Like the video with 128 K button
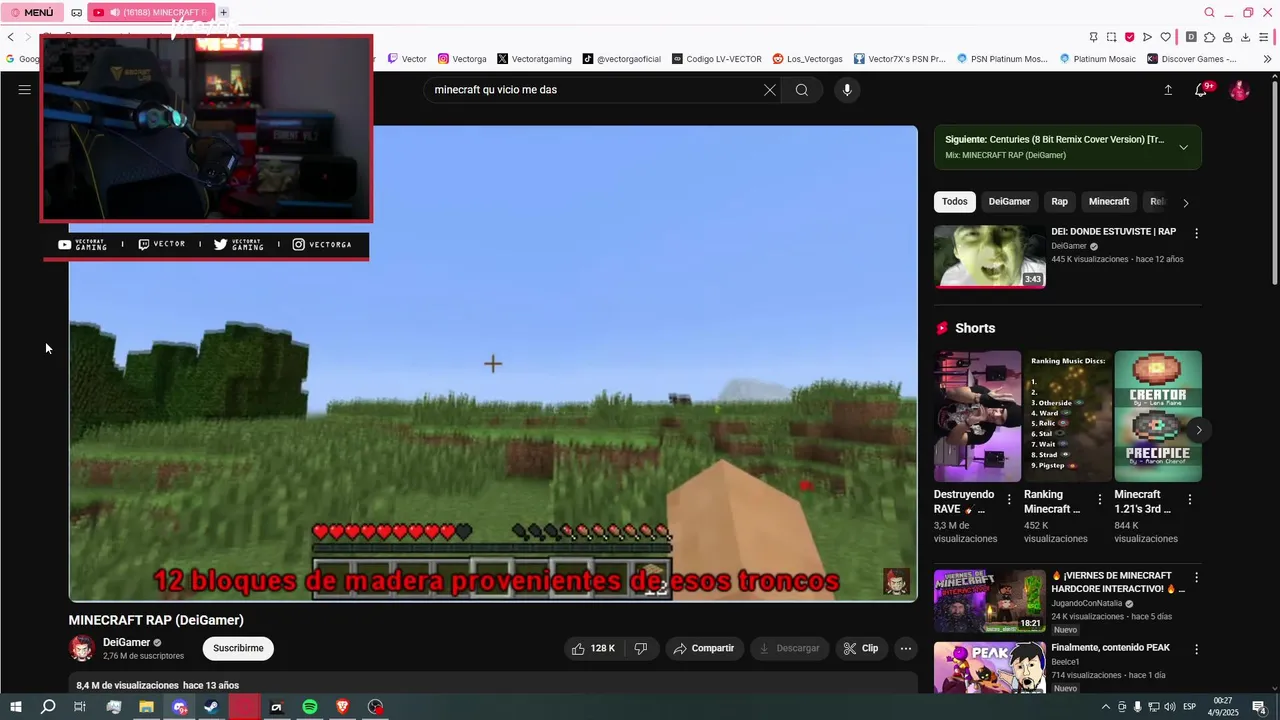This screenshot has height=720, width=1280. coord(594,648)
